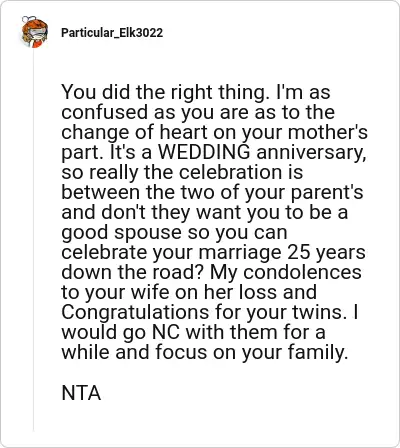Collapse the comment thread via vertical line

33,239
